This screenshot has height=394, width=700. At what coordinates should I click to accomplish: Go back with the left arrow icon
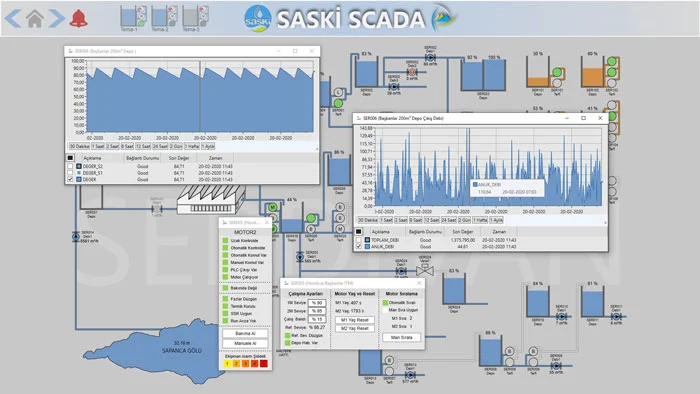click(13, 18)
